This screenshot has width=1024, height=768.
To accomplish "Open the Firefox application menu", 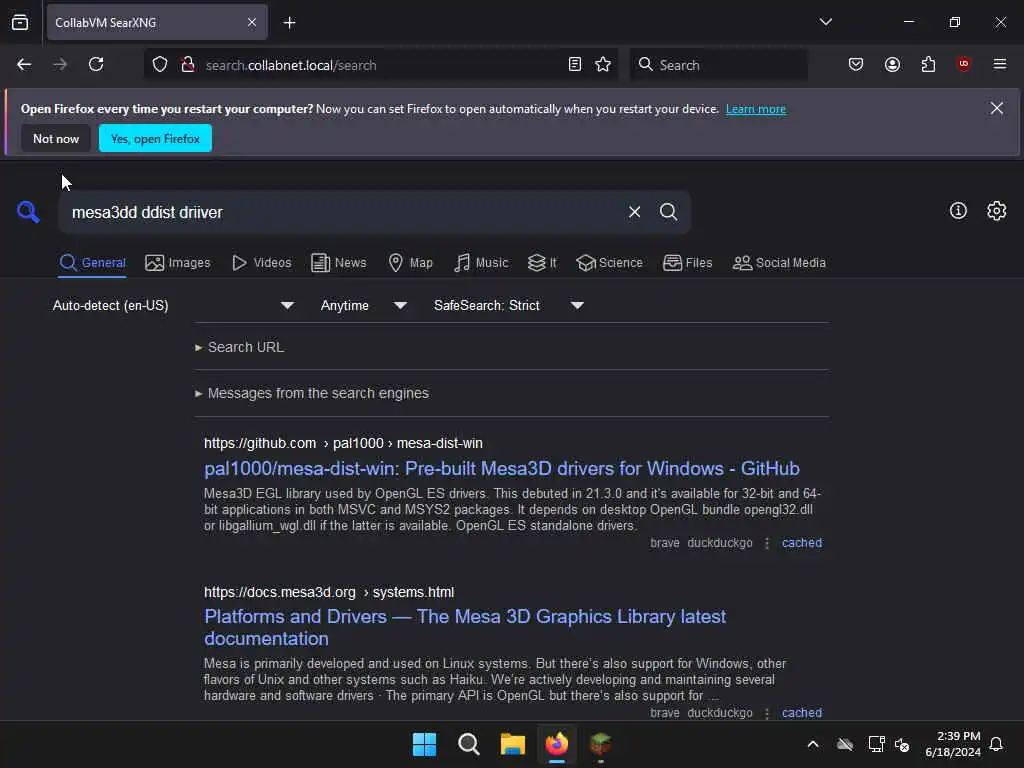I will pos(1000,64).
